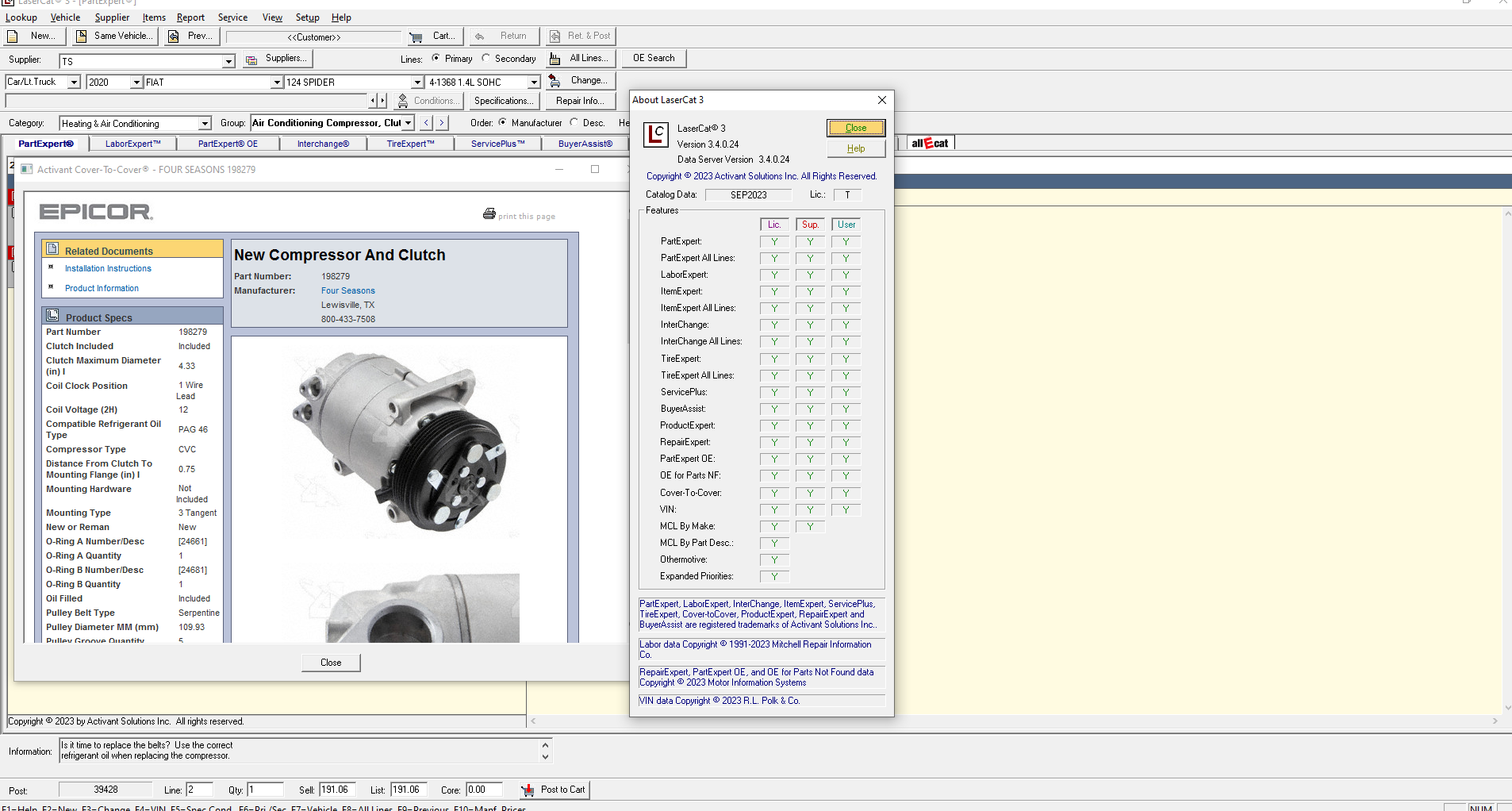Click the Qty input field
Image resolution: width=1512 pixels, height=811 pixels.
click(266, 790)
